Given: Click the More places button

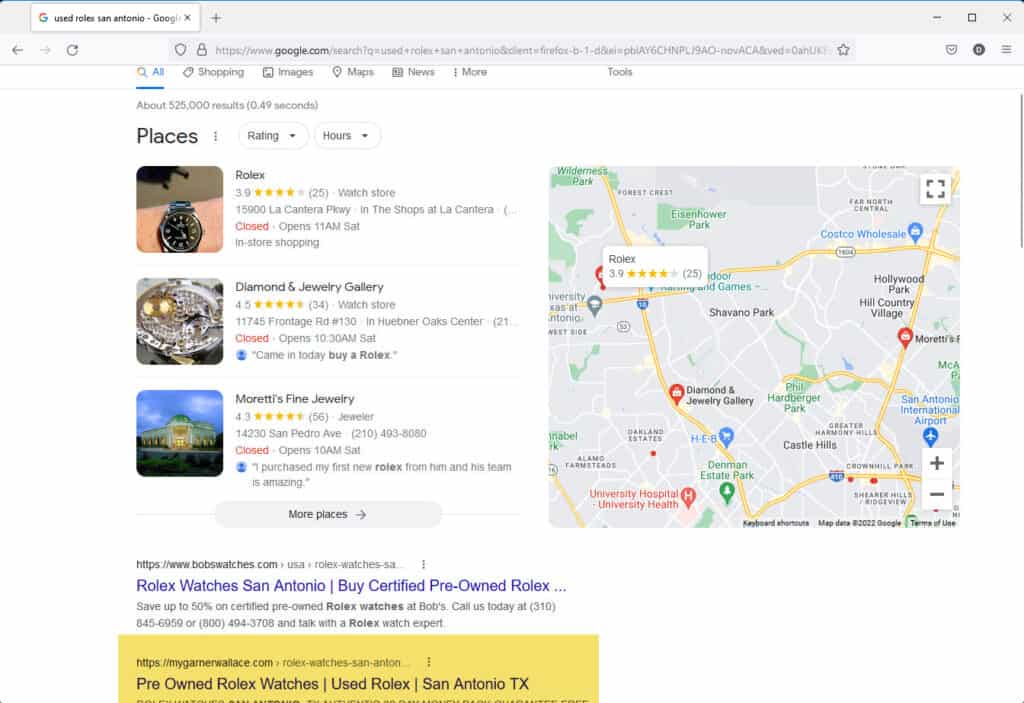Looking at the screenshot, I should click(x=328, y=515).
